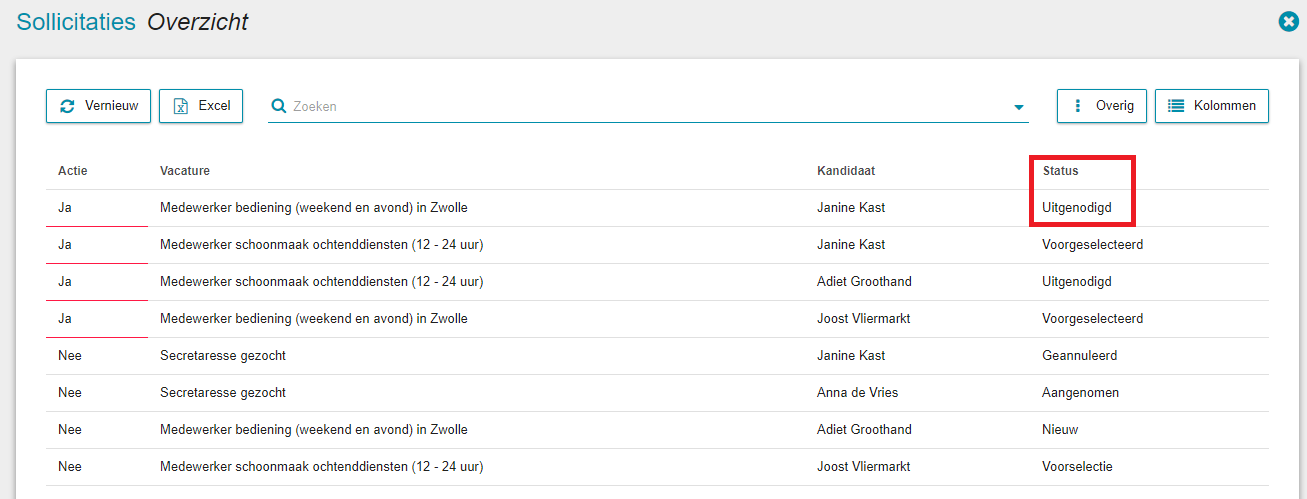Close the Sollicitaties overview panel
Screen dimensions: 1307x499
tap(1288, 21)
